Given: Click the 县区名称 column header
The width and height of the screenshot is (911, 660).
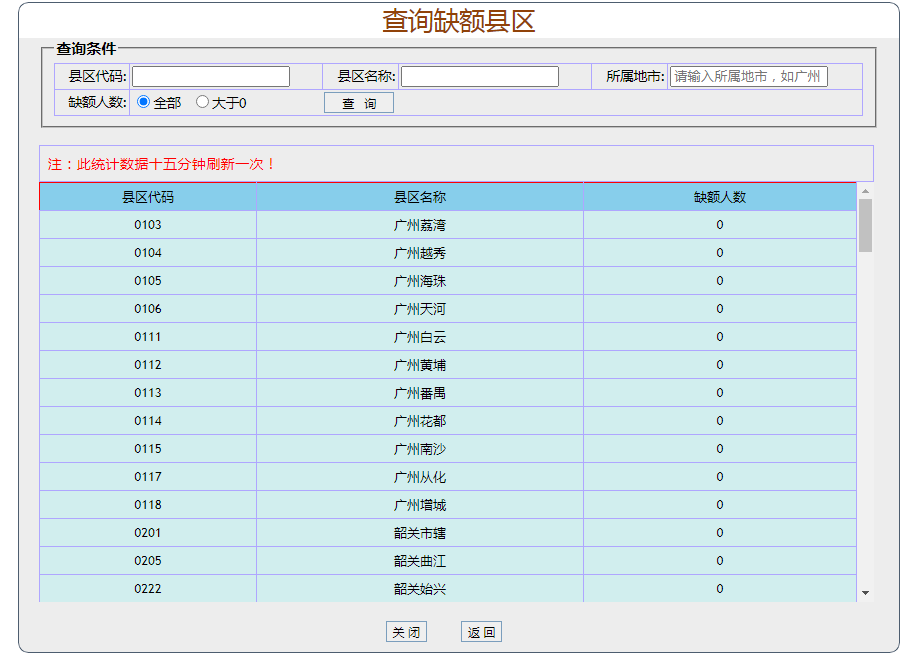Looking at the screenshot, I should [x=419, y=197].
